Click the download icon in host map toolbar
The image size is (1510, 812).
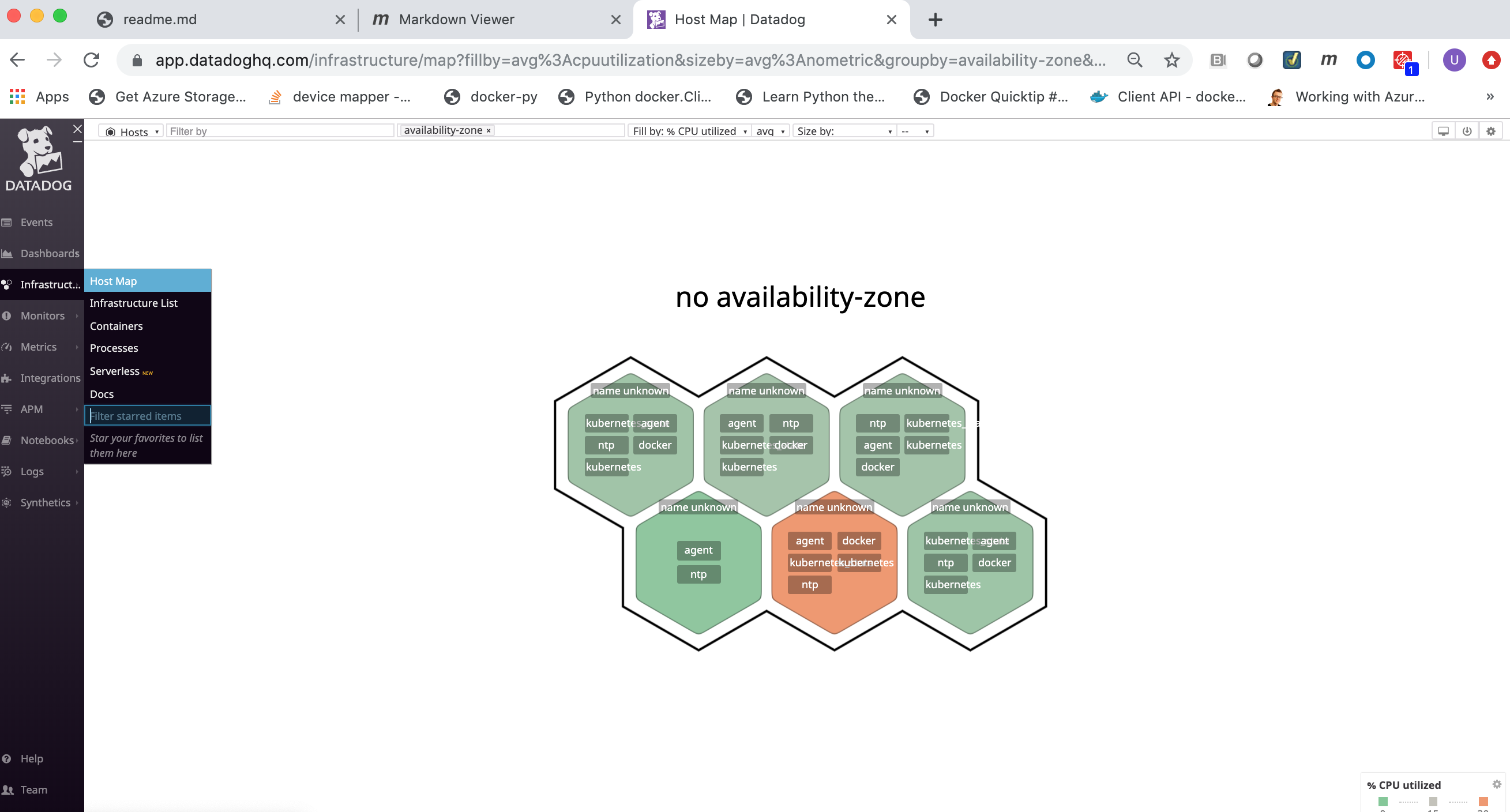pos(1467,131)
